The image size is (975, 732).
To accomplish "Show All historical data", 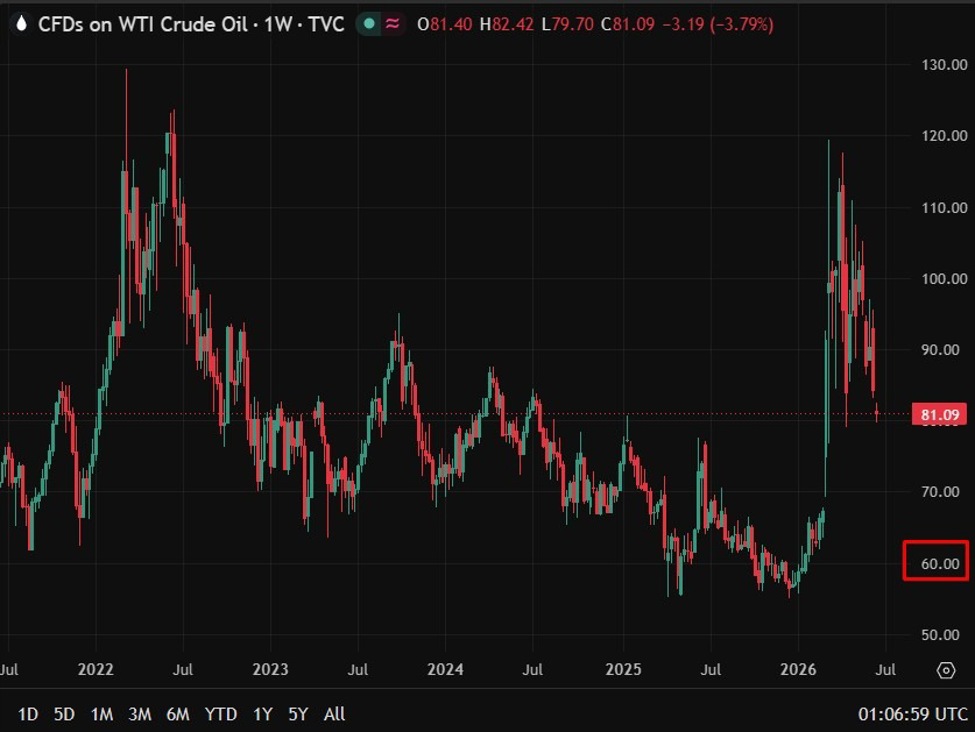I will point(335,714).
